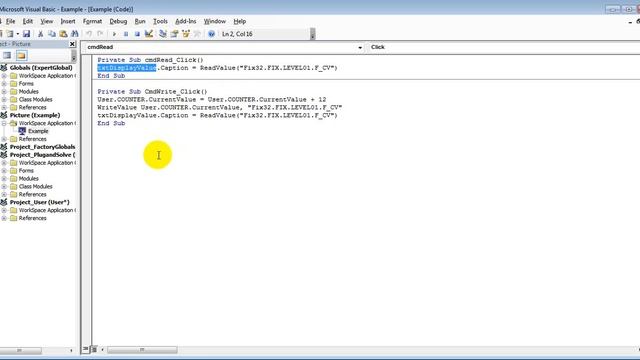
Task: Click View Object icon in project panel
Action: click(x=7, y=56)
